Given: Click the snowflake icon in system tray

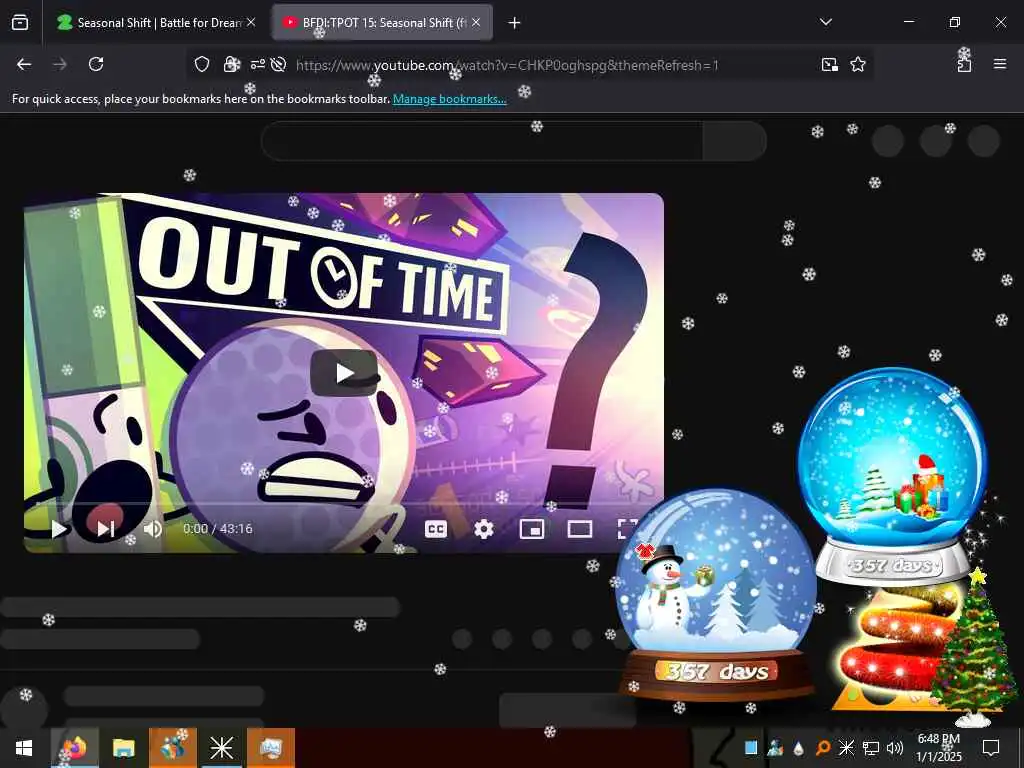Looking at the screenshot, I should click(x=846, y=748).
